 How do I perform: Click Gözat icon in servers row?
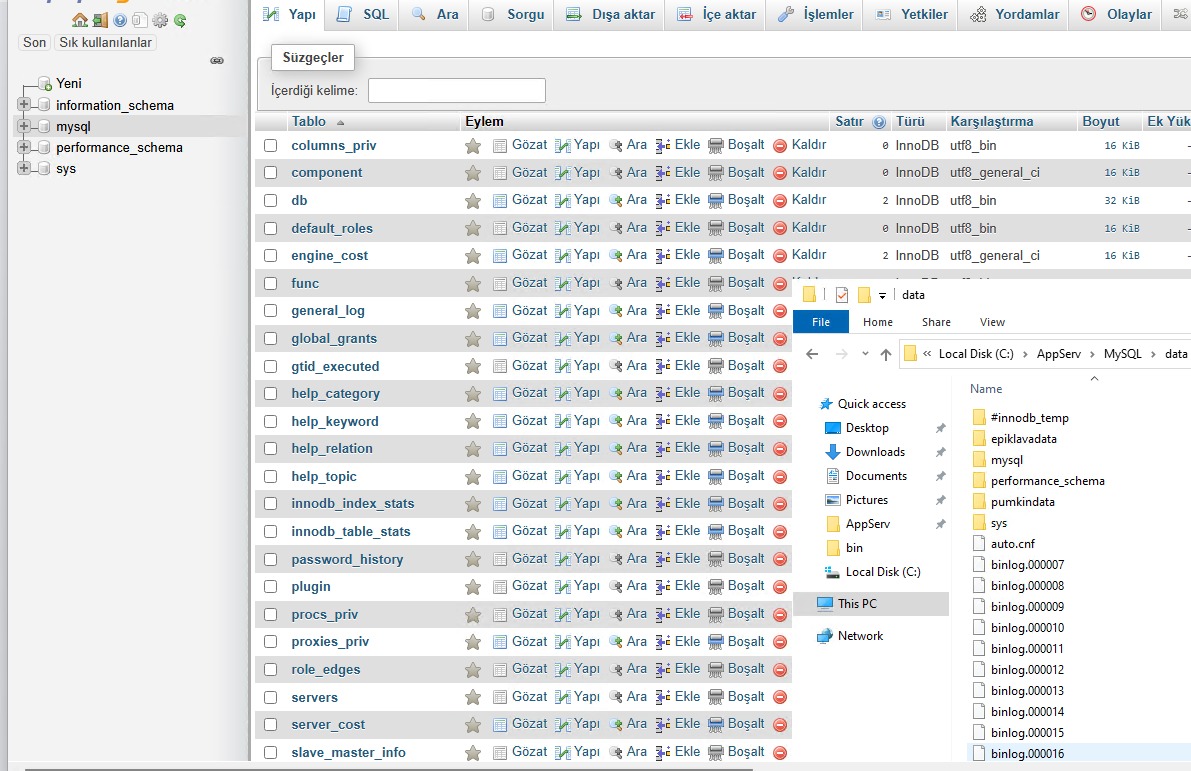pyautogui.click(x=500, y=697)
